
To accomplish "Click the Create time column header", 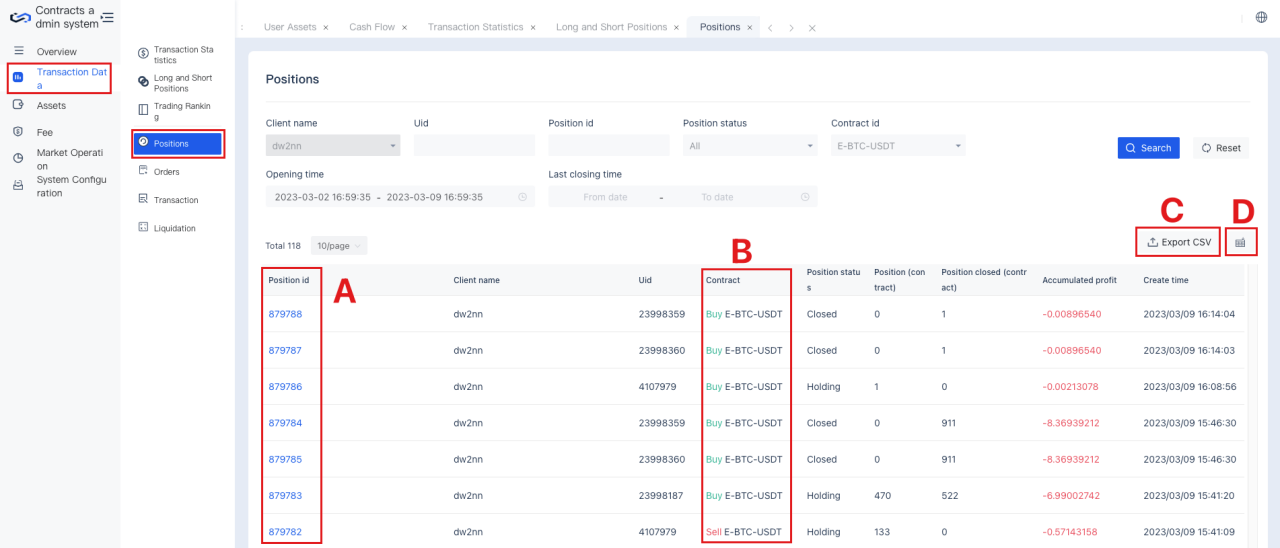I will point(1166,280).
